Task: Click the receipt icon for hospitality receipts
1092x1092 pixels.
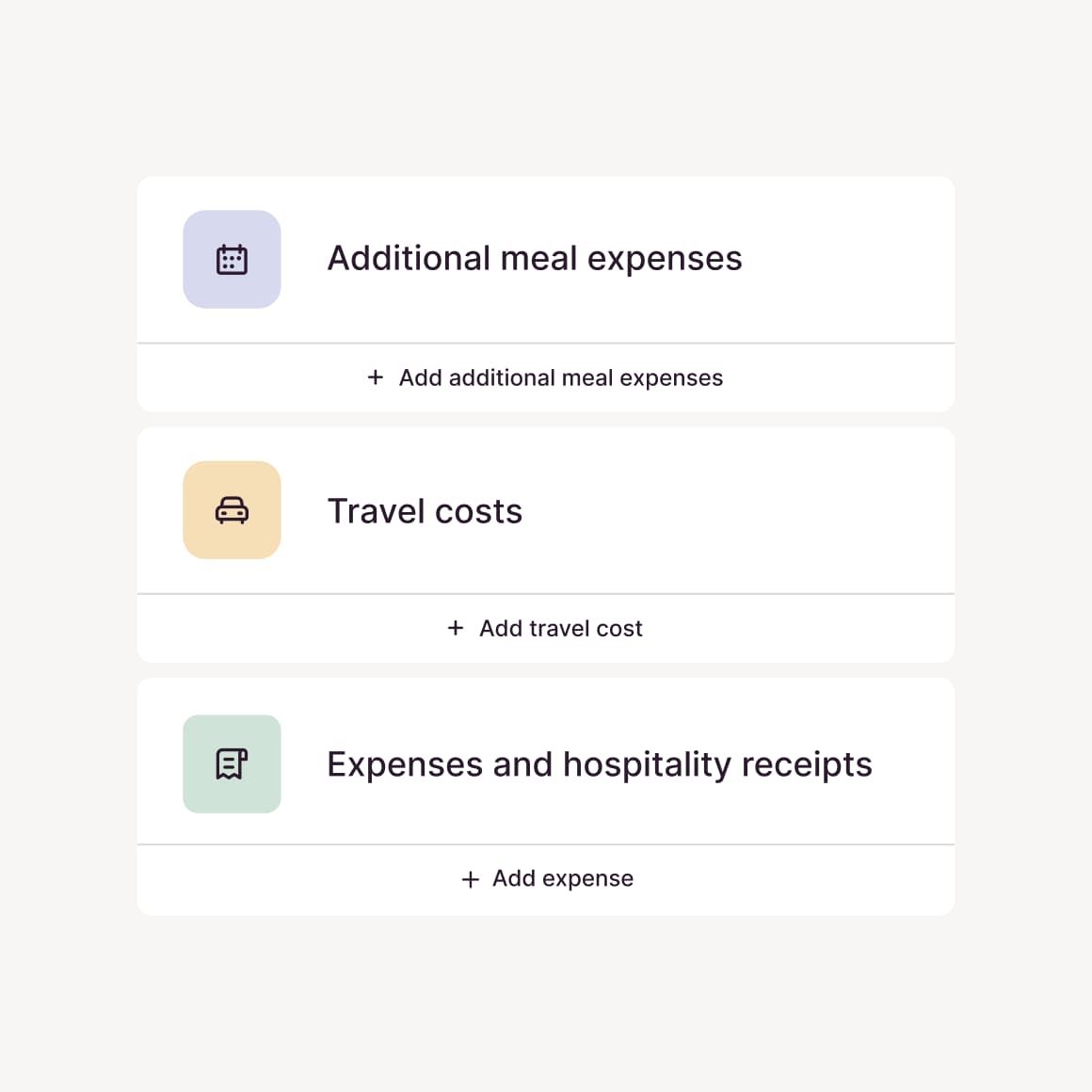Action: (x=232, y=763)
